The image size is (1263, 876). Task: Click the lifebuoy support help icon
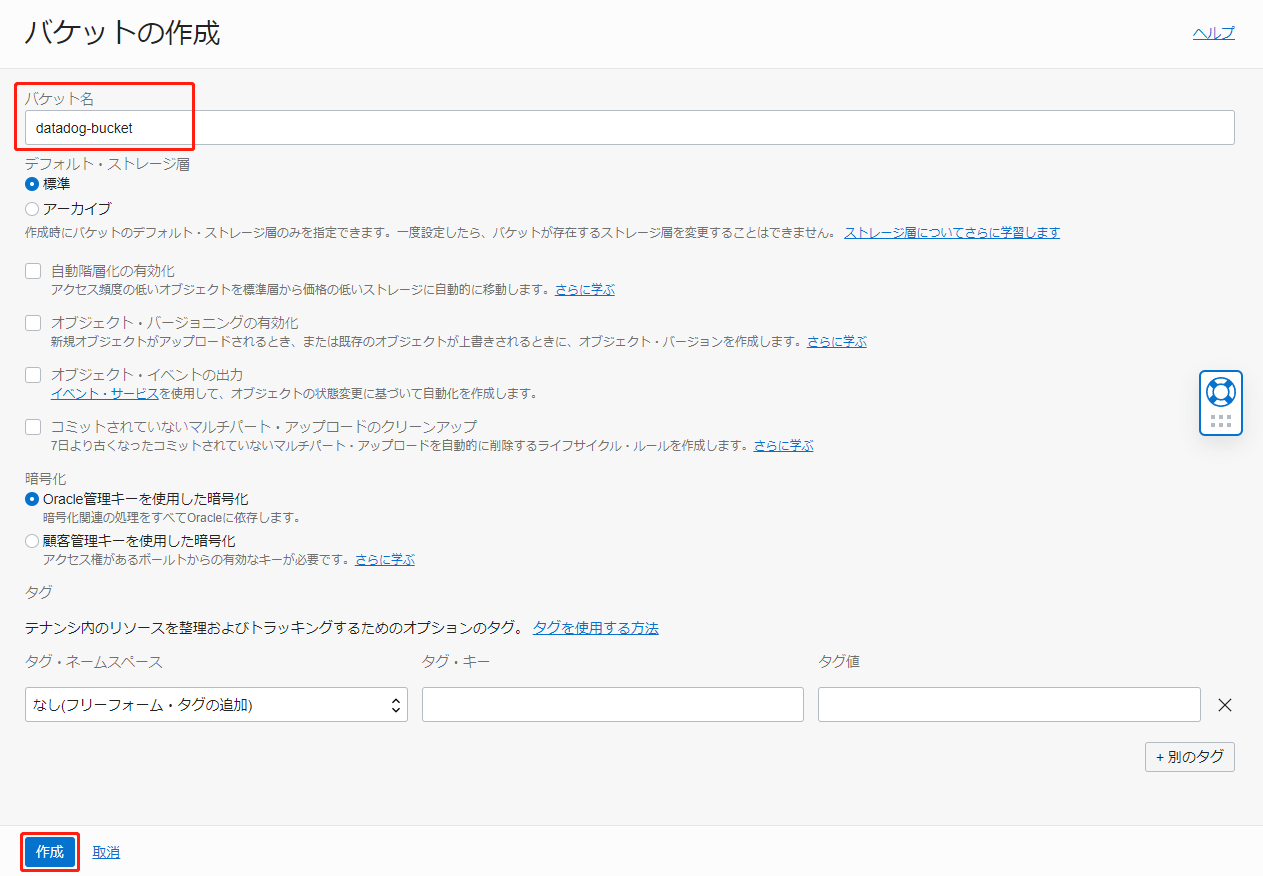1220,391
